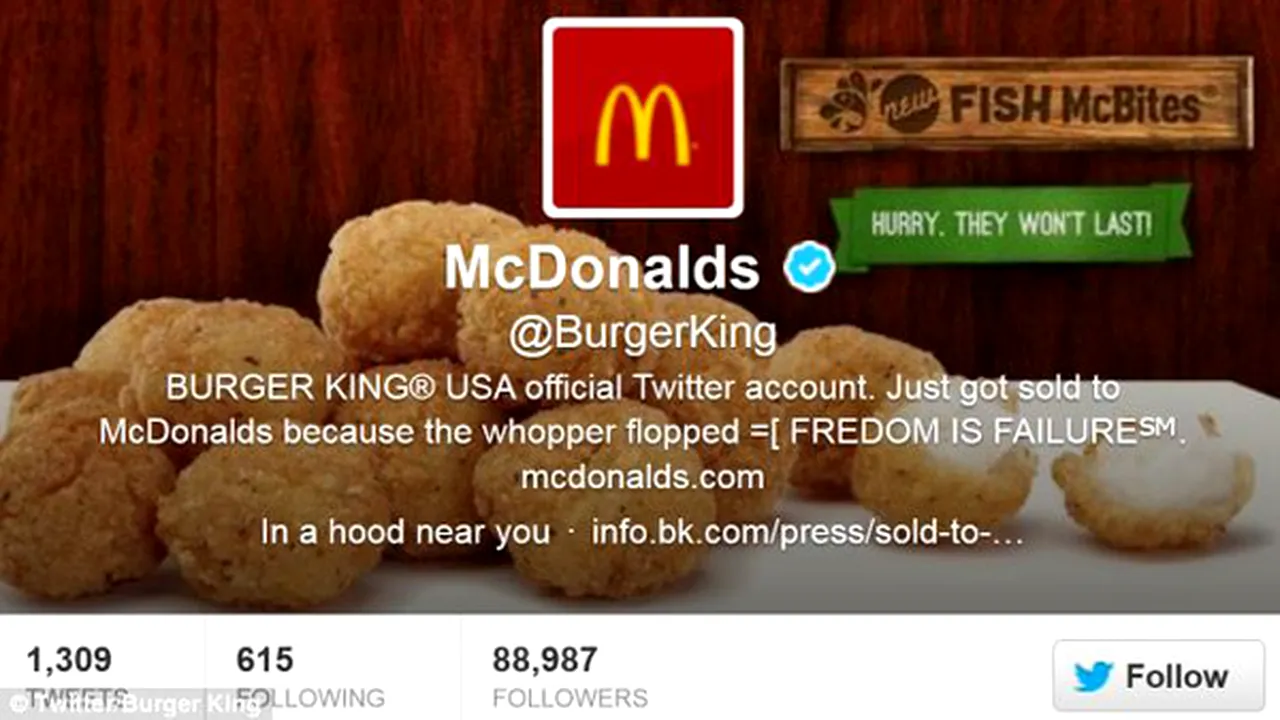Image resolution: width=1280 pixels, height=720 pixels.
Task: Click the McDonalds display name
Action: pyautogui.click(x=602, y=268)
